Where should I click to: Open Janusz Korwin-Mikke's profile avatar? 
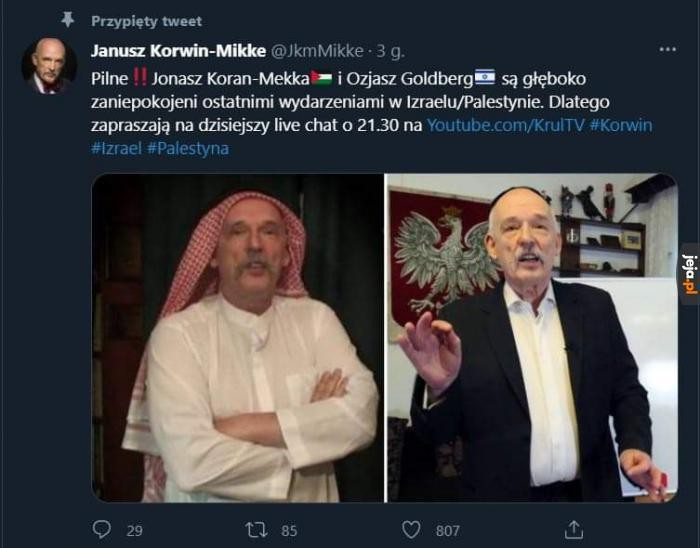coord(49,66)
